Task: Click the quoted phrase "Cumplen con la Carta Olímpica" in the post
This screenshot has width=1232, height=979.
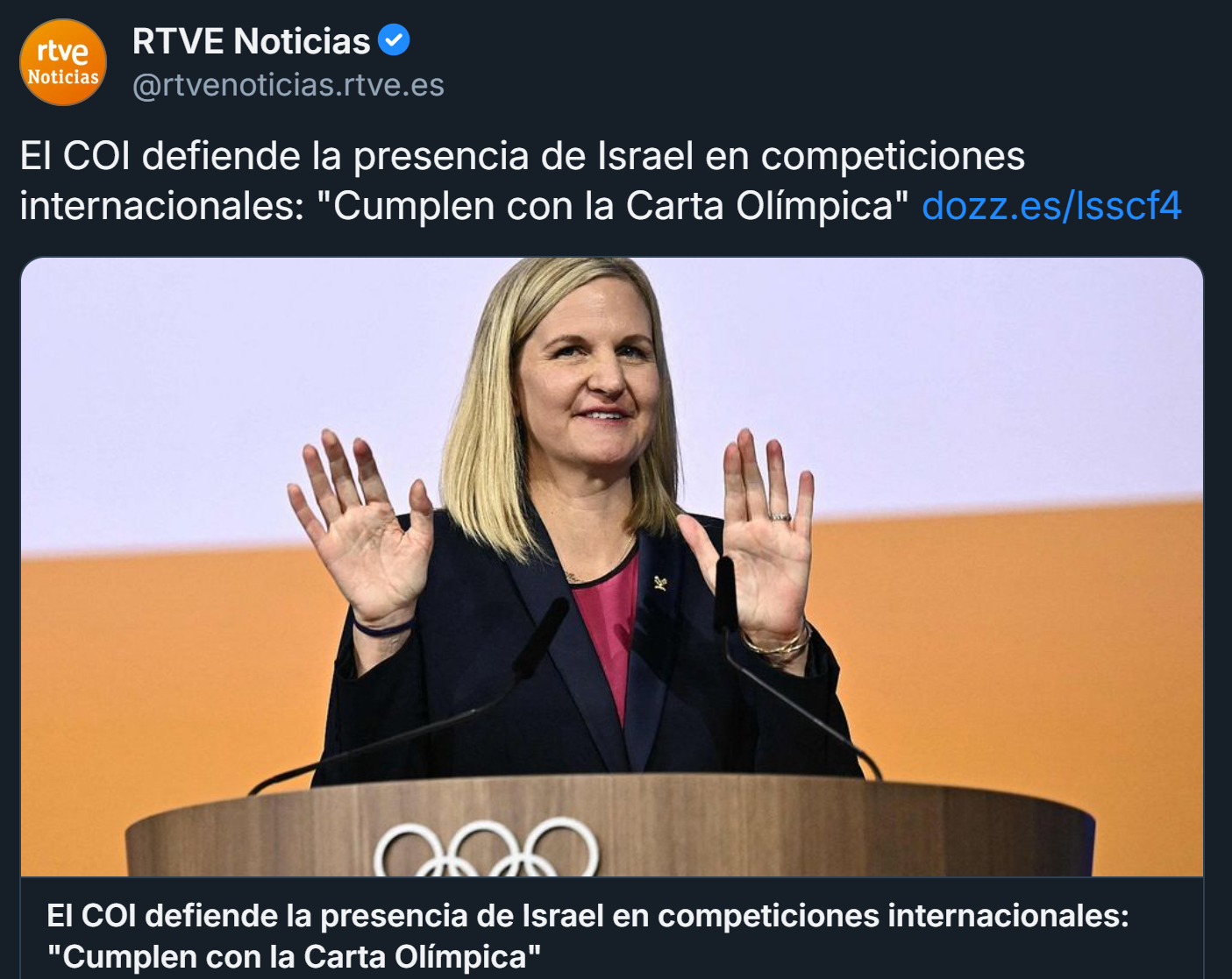Action: pyautogui.click(x=612, y=206)
